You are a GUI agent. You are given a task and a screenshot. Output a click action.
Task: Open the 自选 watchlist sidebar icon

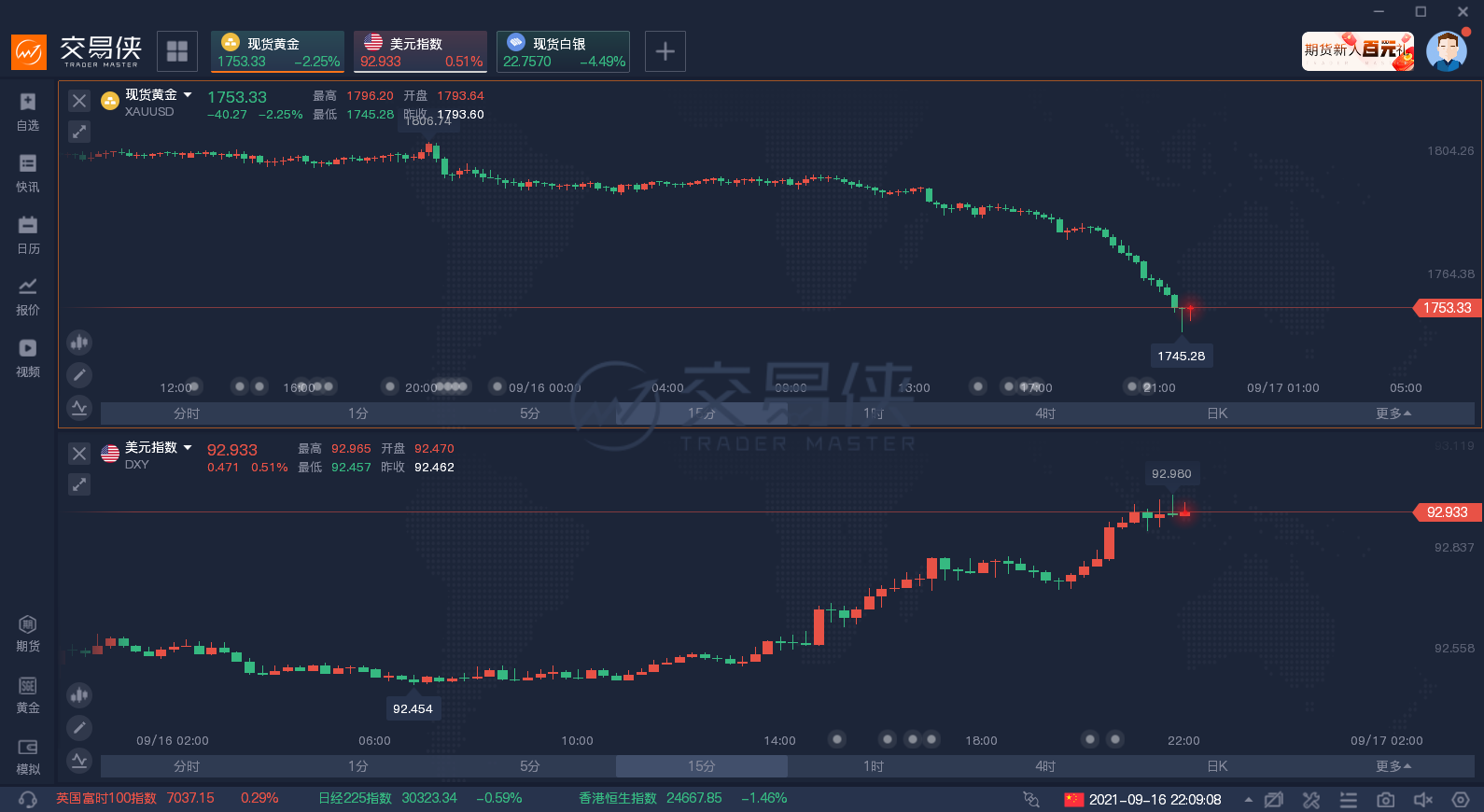tap(28, 111)
